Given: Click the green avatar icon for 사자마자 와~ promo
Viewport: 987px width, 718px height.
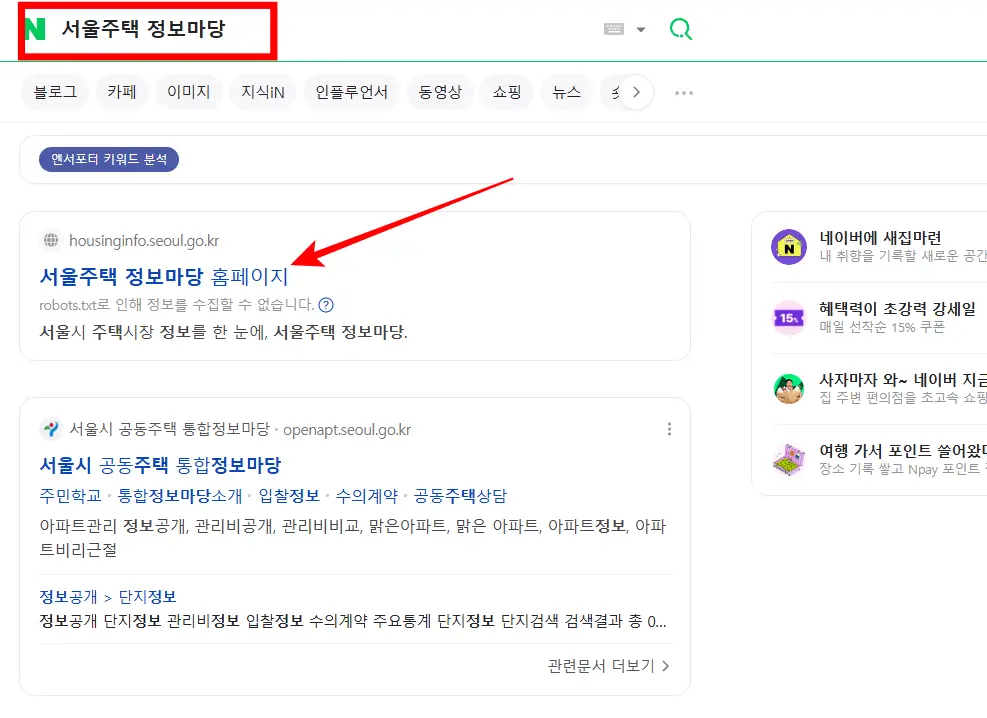Looking at the screenshot, I should coord(789,389).
